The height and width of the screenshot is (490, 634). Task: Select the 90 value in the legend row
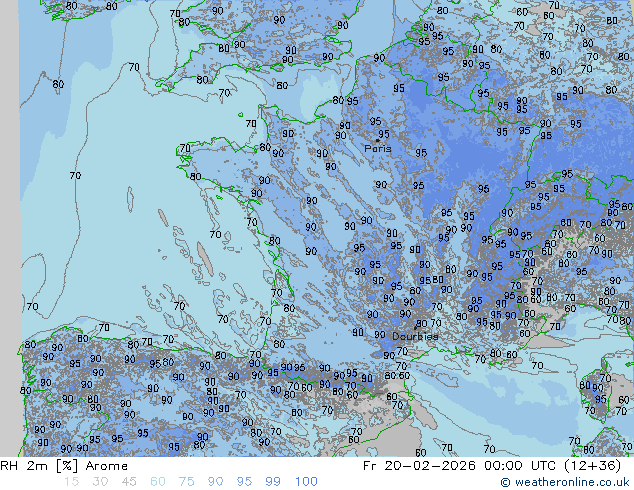pyautogui.click(x=215, y=482)
